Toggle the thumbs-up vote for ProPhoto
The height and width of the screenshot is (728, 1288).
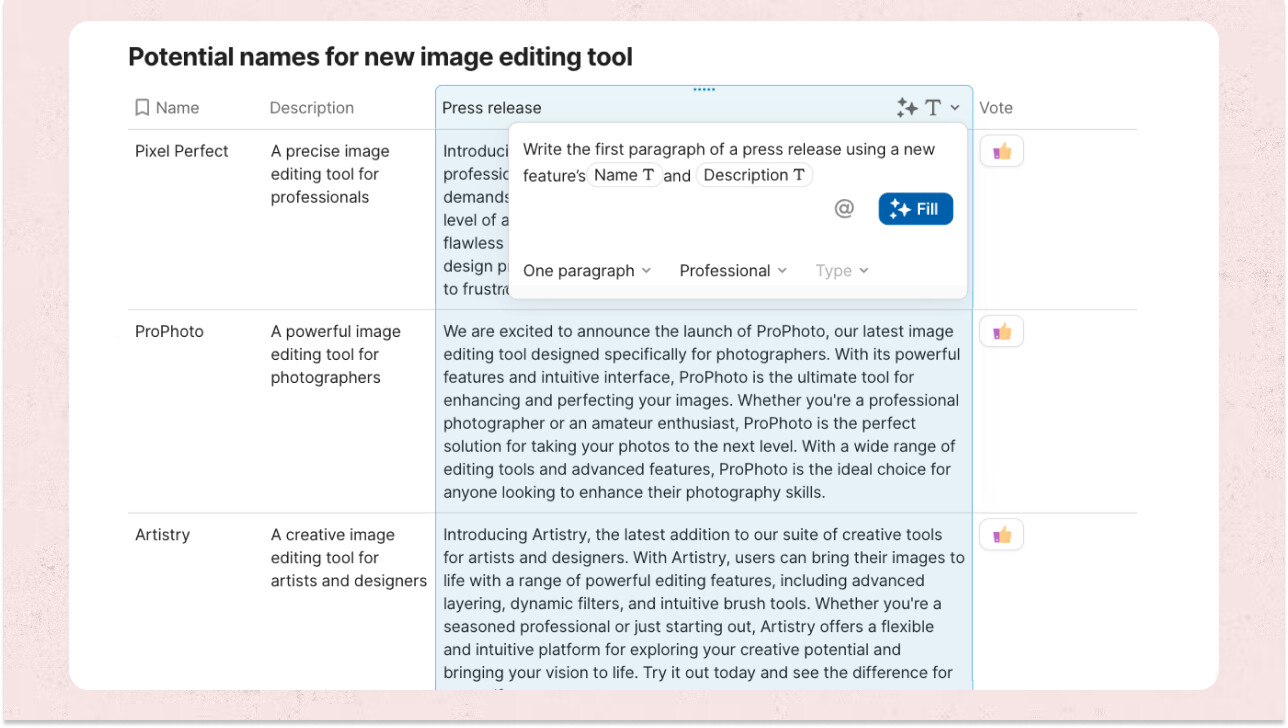(x=1001, y=332)
